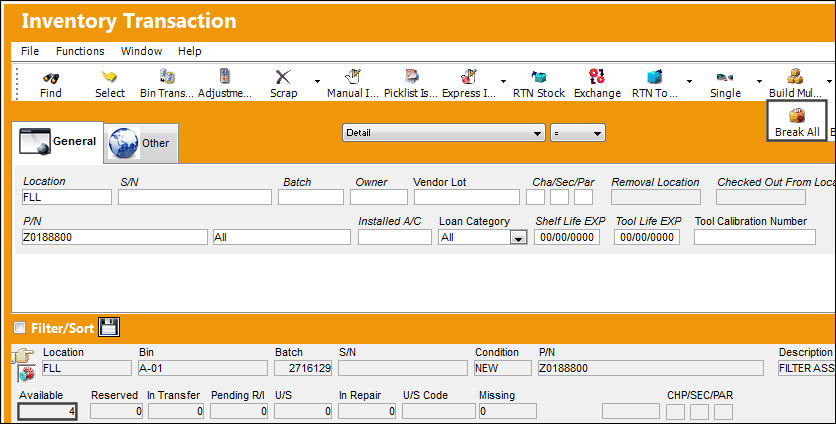This screenshot has height=424, width=836.
Task: Click the S/N search input field
Action: point(195,197)
